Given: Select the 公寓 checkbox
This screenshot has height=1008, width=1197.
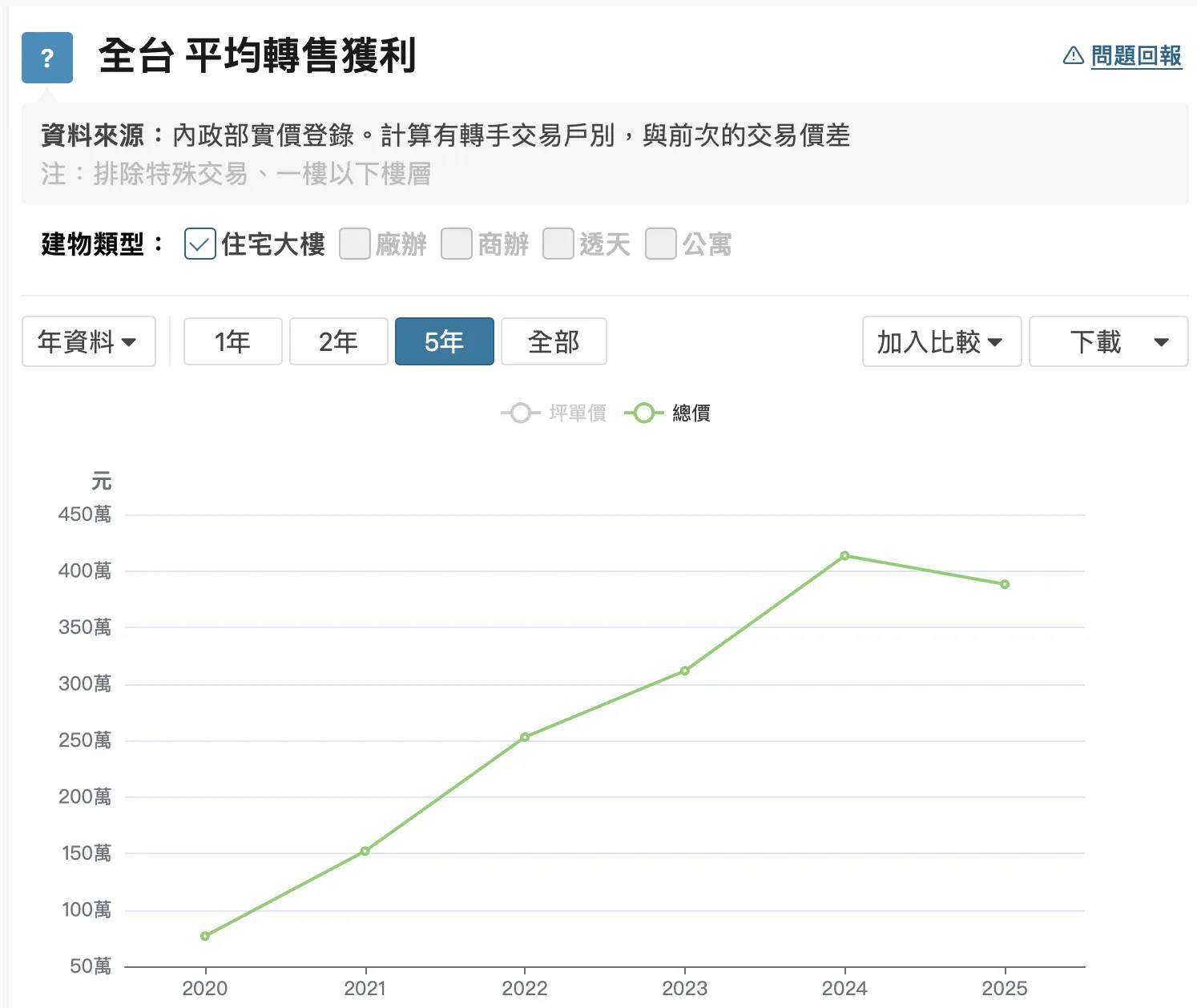Looking at the screenshot, I should (x=660, y=244).
